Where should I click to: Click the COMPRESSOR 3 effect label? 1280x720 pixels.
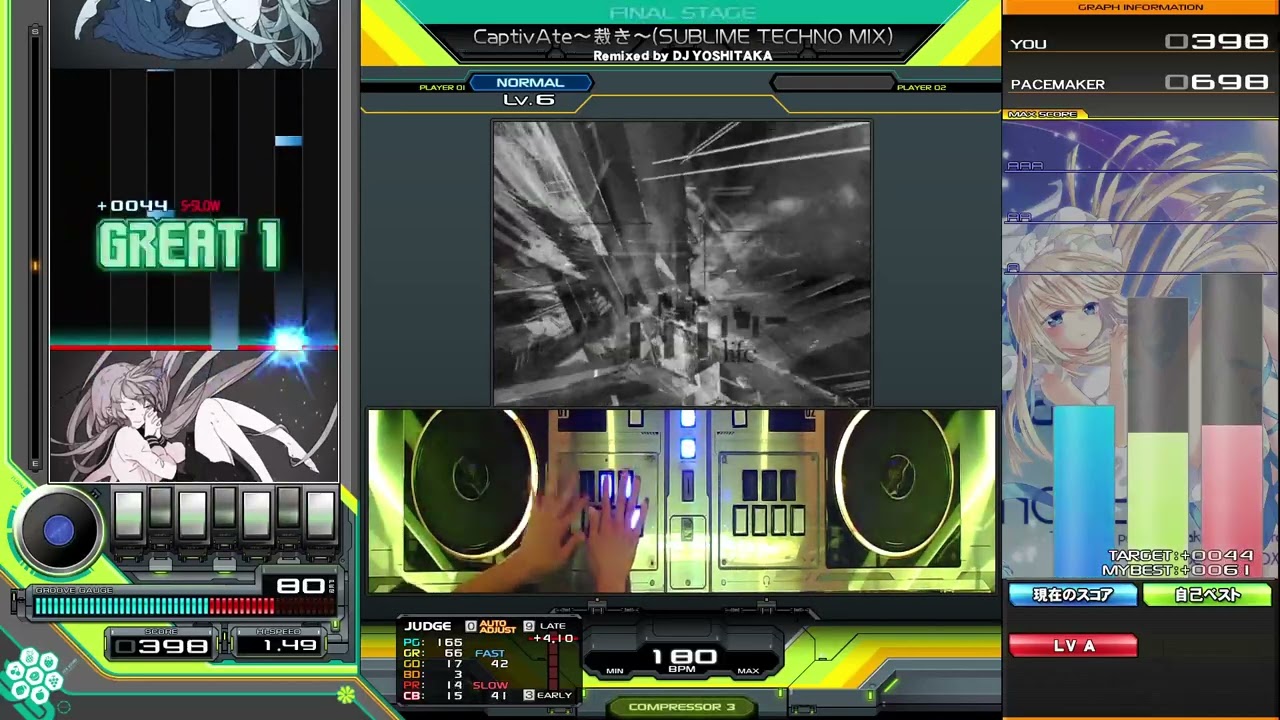[x=682, y=707]
